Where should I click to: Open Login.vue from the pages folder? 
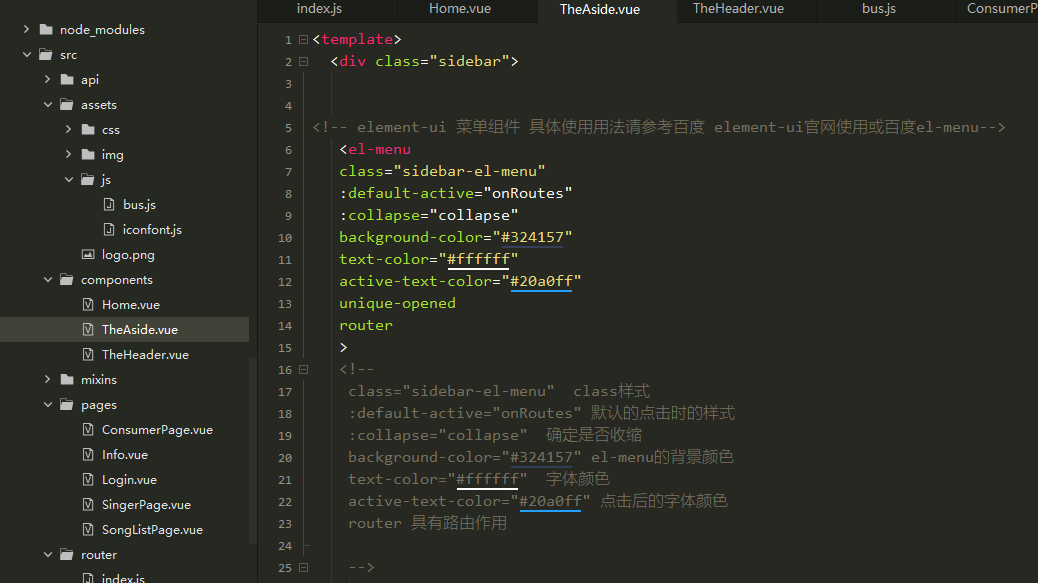[129, 480]
